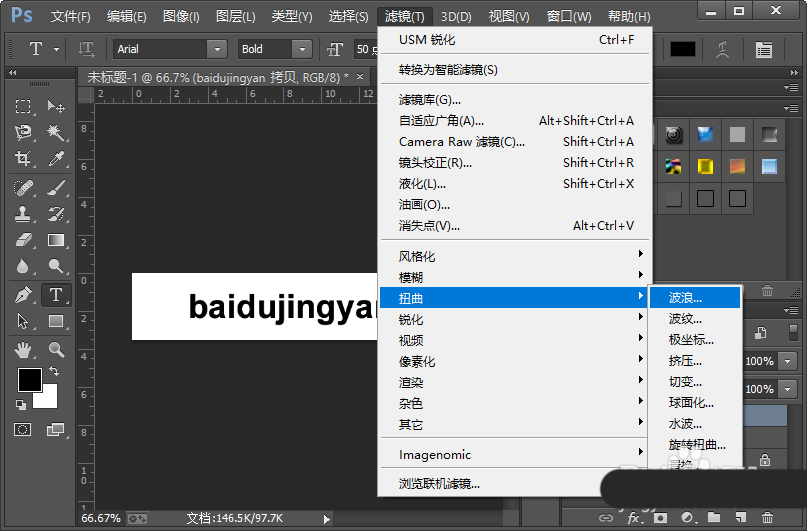Click the foreground color swatch
This screenshot has height=531, width=807.
click(x=29, y=380)
